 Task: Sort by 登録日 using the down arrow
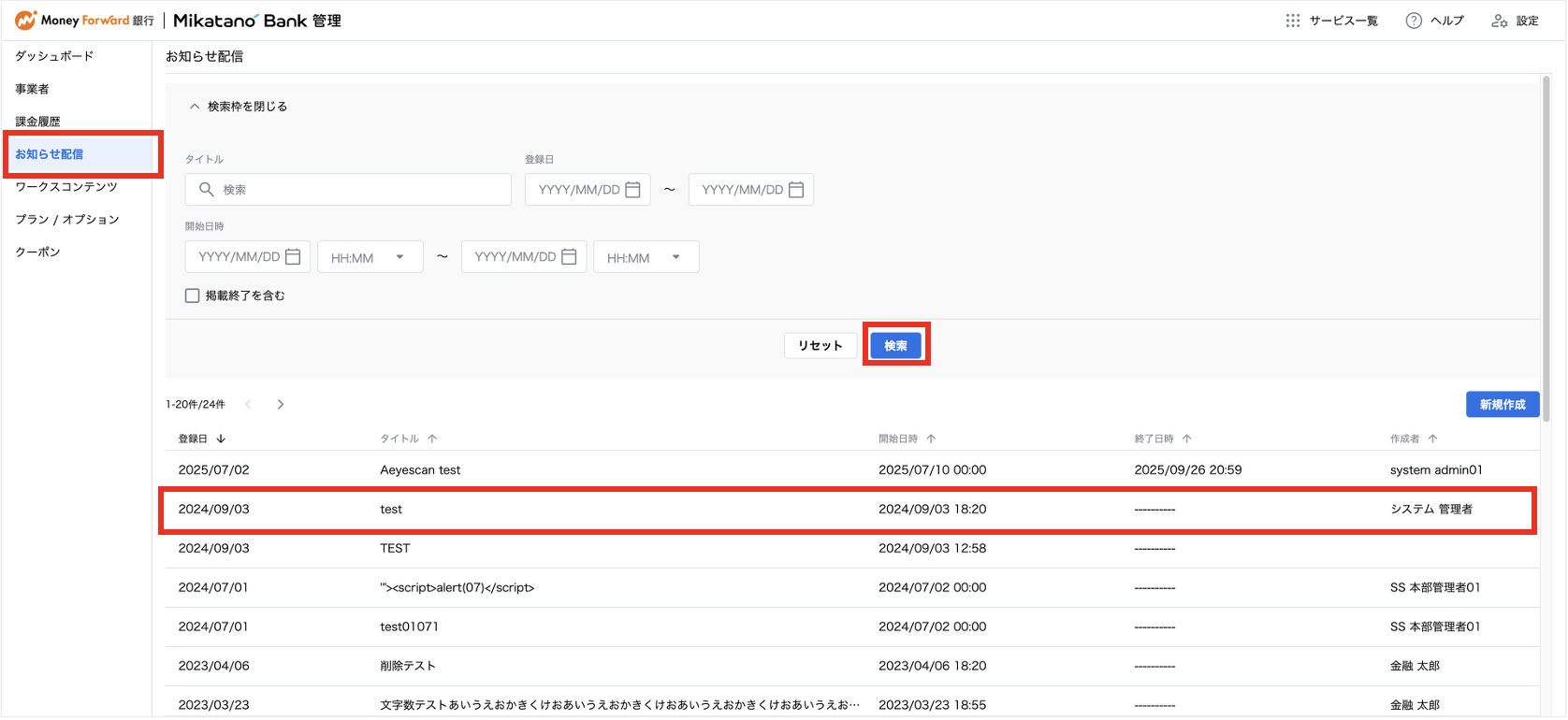(x=221, y=439)
